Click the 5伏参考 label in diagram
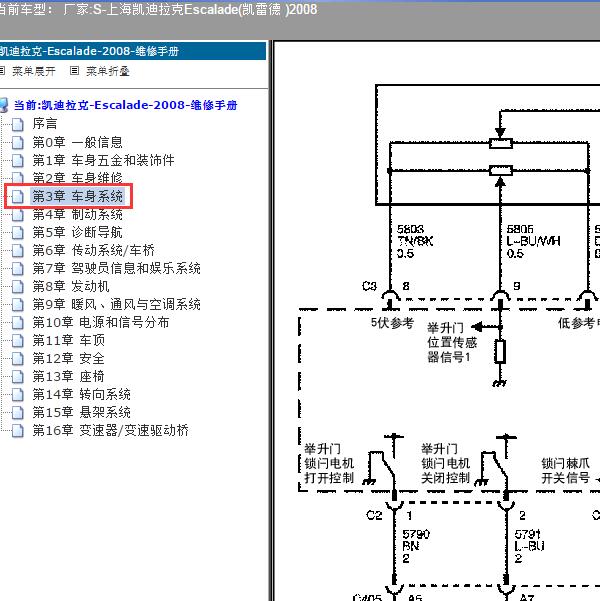600x601 pixels. [x=392, y=323]
